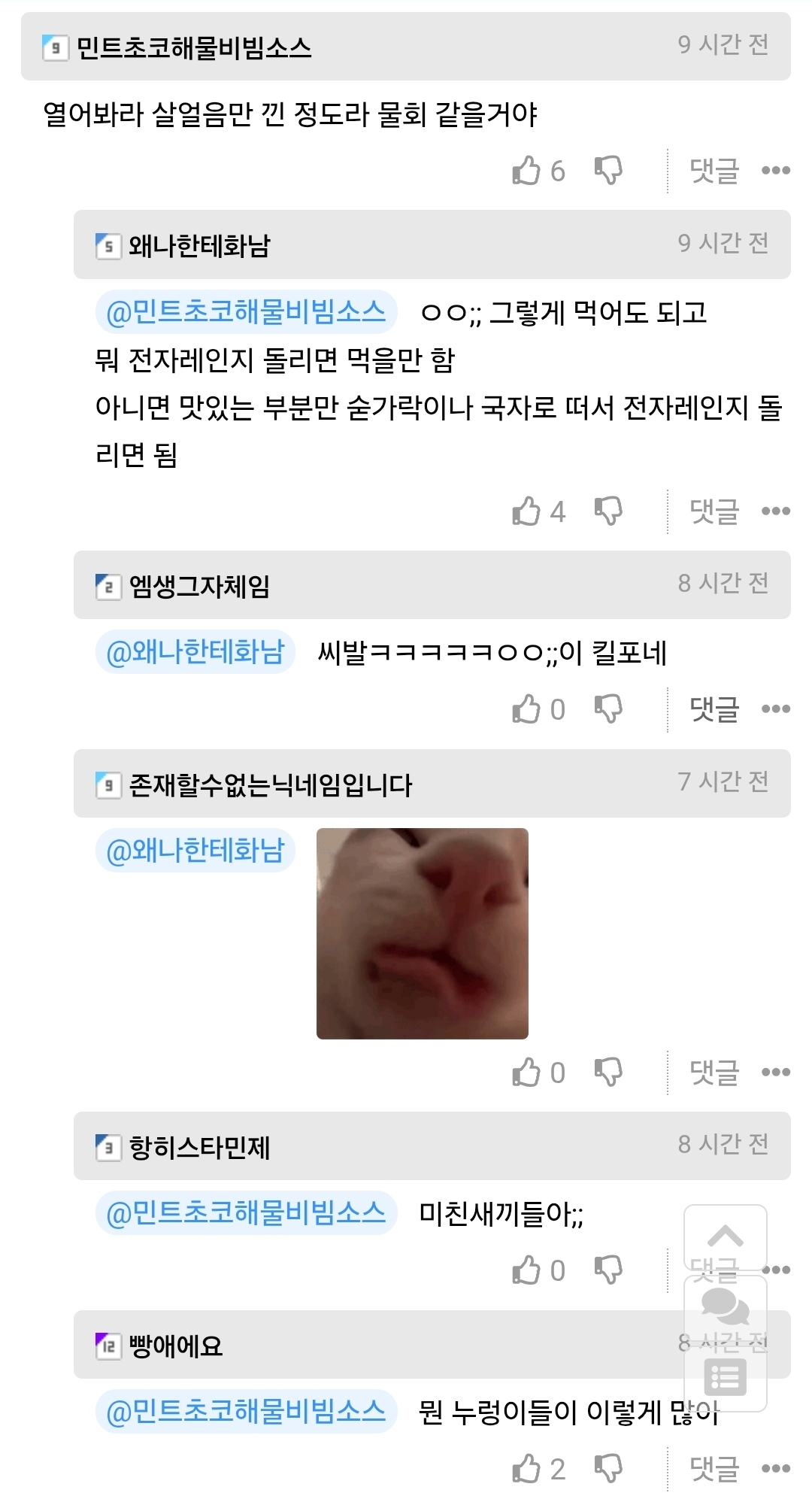Thumbs down the cat image comment

608,1073
